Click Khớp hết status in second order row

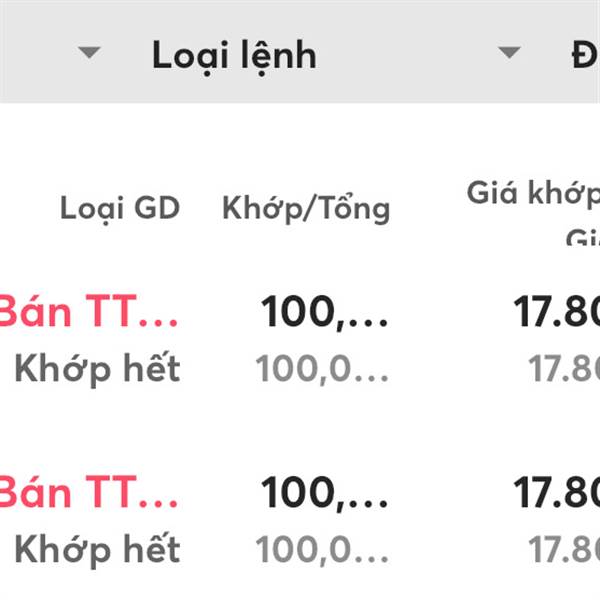(x=97, y=549)
